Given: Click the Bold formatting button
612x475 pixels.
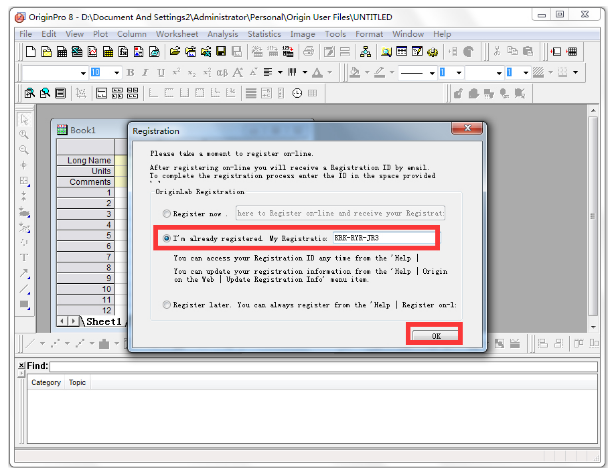Looking at the screenshot, I should tap(131, 73).
